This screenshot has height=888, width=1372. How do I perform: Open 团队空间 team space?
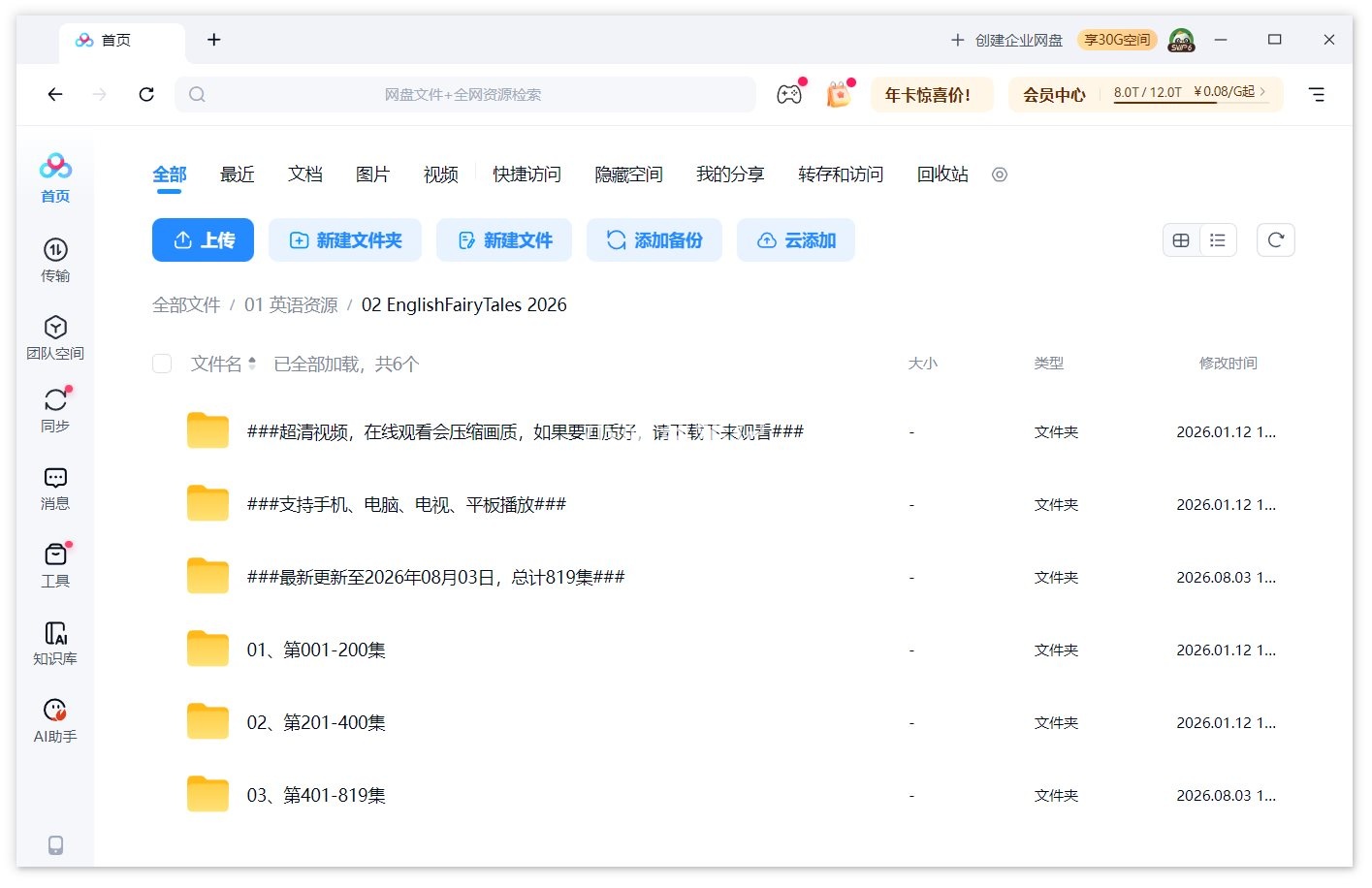(55, 337)
